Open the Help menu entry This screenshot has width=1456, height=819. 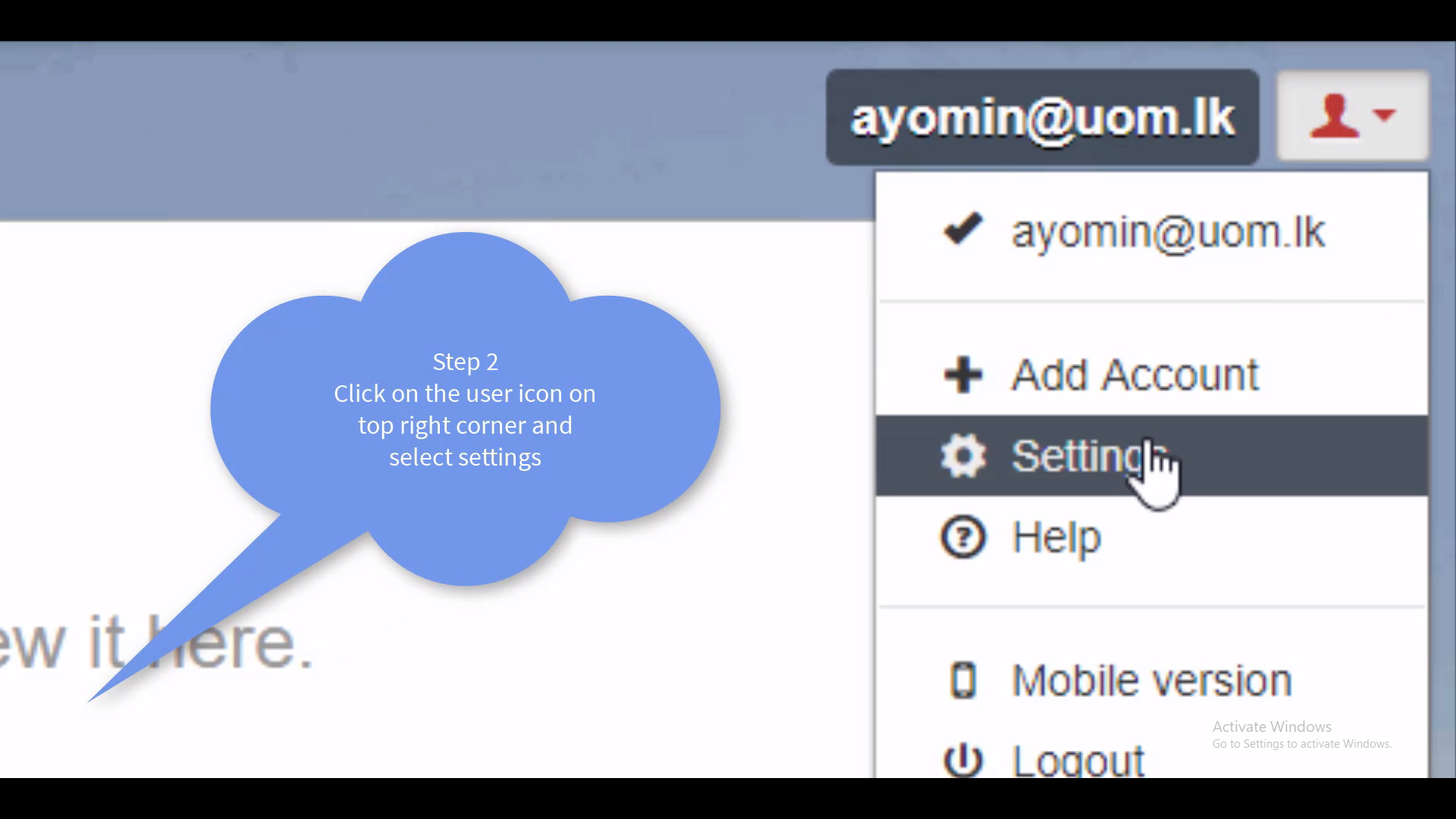[1056, 538]
